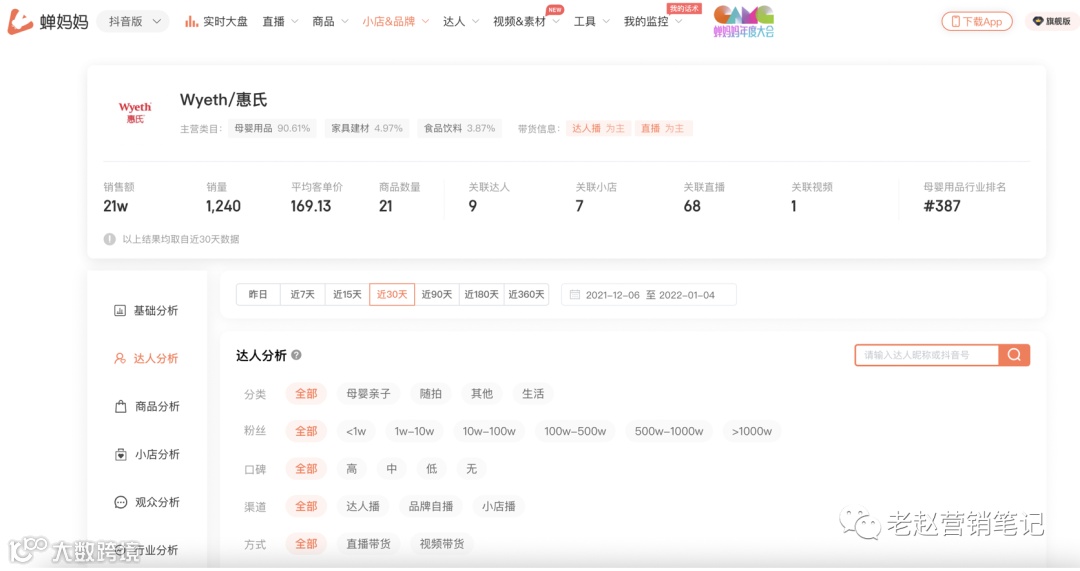Viewport: 1080px width, 571px height.
Task: Expand the 商品 menu dropdown
Action: click(330, 21)
